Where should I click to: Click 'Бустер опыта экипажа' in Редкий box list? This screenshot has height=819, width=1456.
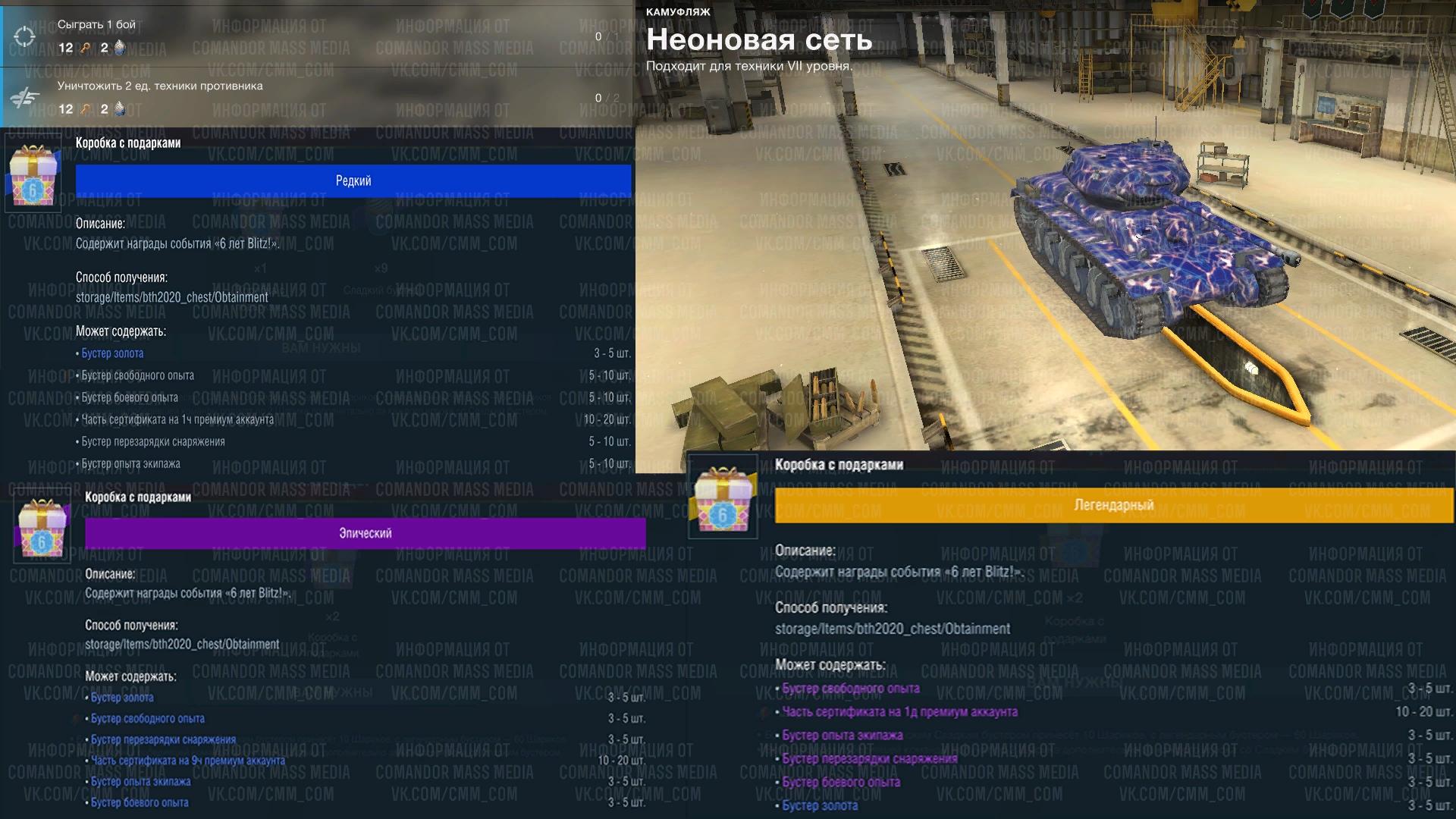click(x=130, y=463)
